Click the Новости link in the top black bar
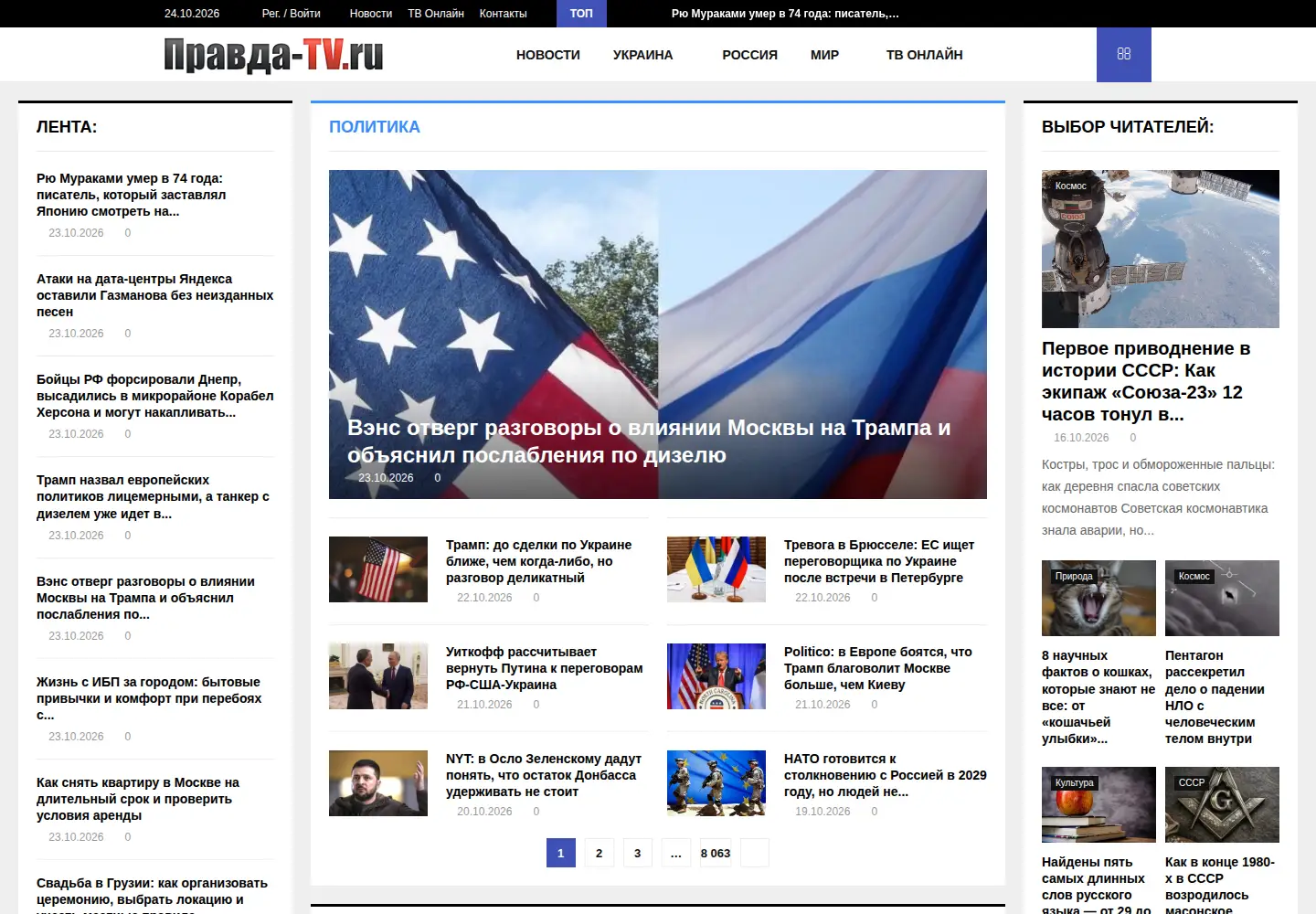 click(371, 14)
